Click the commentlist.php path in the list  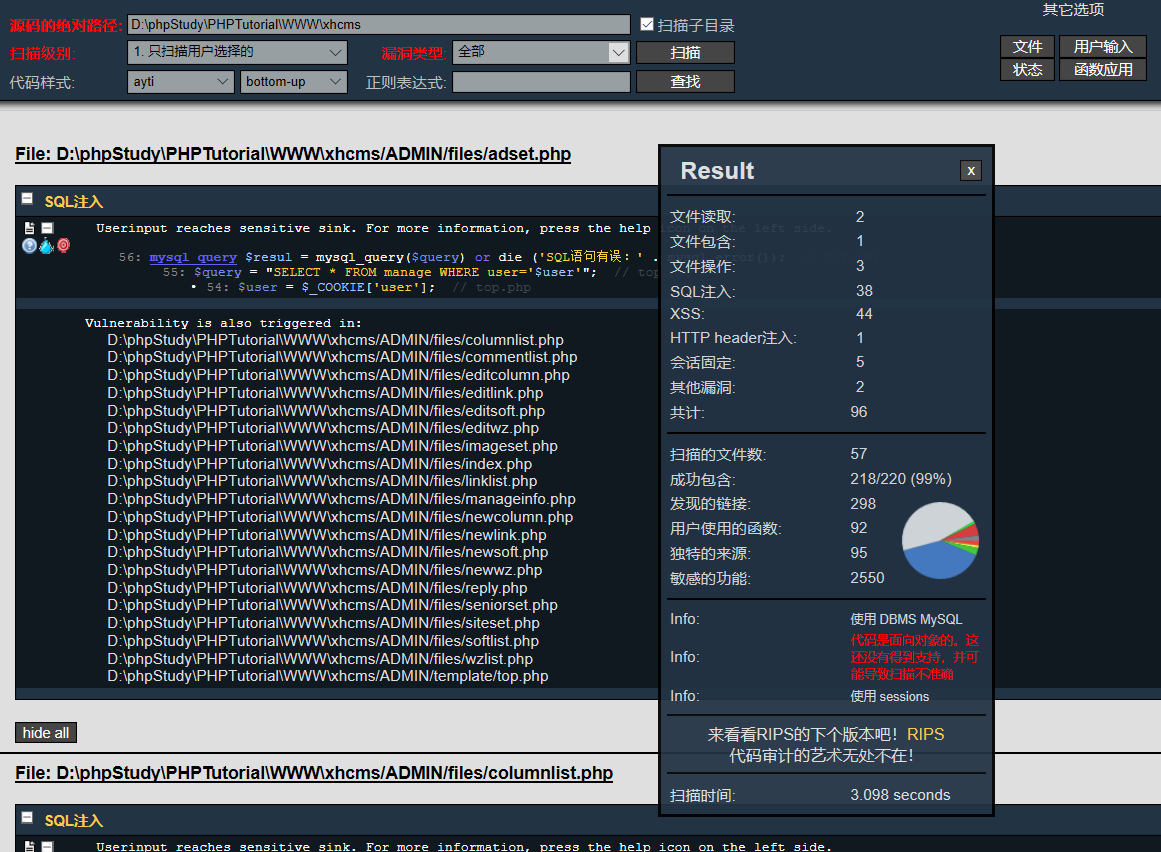tap(342, 358)
